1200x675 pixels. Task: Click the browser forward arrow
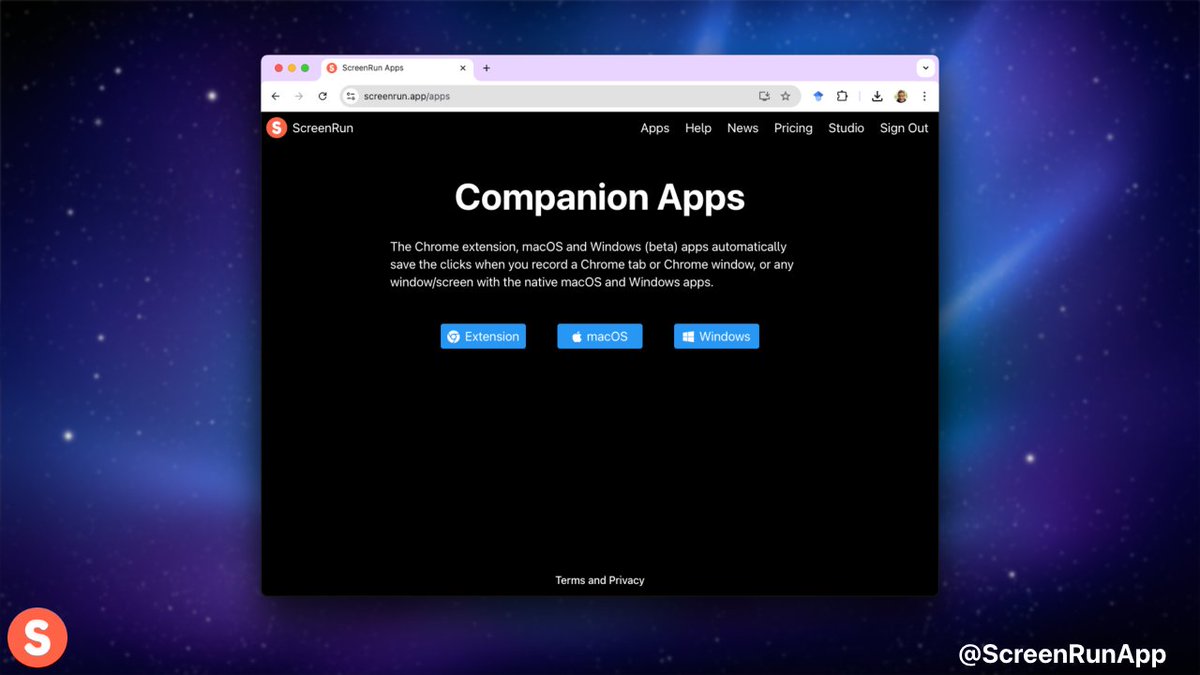click(299, 96)
